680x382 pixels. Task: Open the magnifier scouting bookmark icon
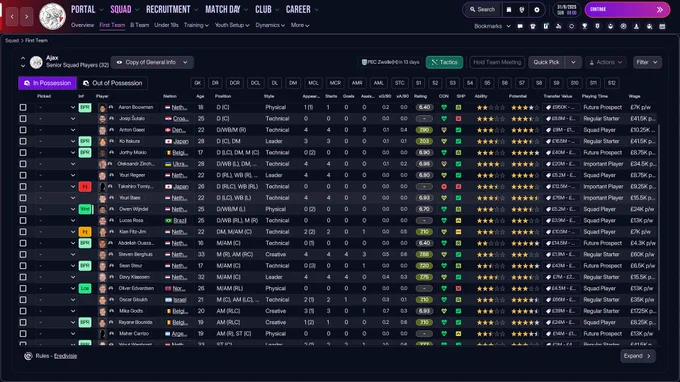click(x=649, y=26)
